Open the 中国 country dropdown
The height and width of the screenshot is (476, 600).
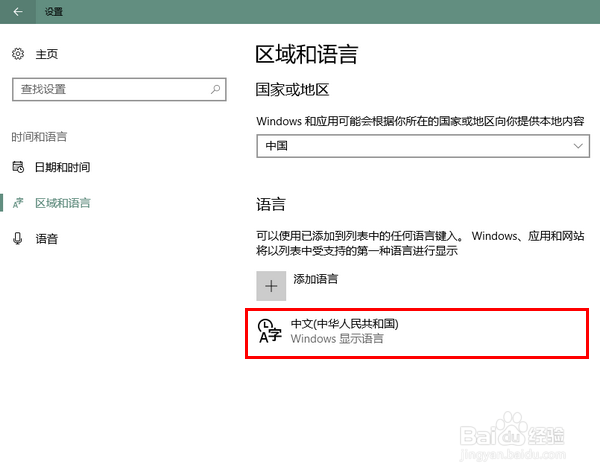pyautogui.click(x=423, y=146)
